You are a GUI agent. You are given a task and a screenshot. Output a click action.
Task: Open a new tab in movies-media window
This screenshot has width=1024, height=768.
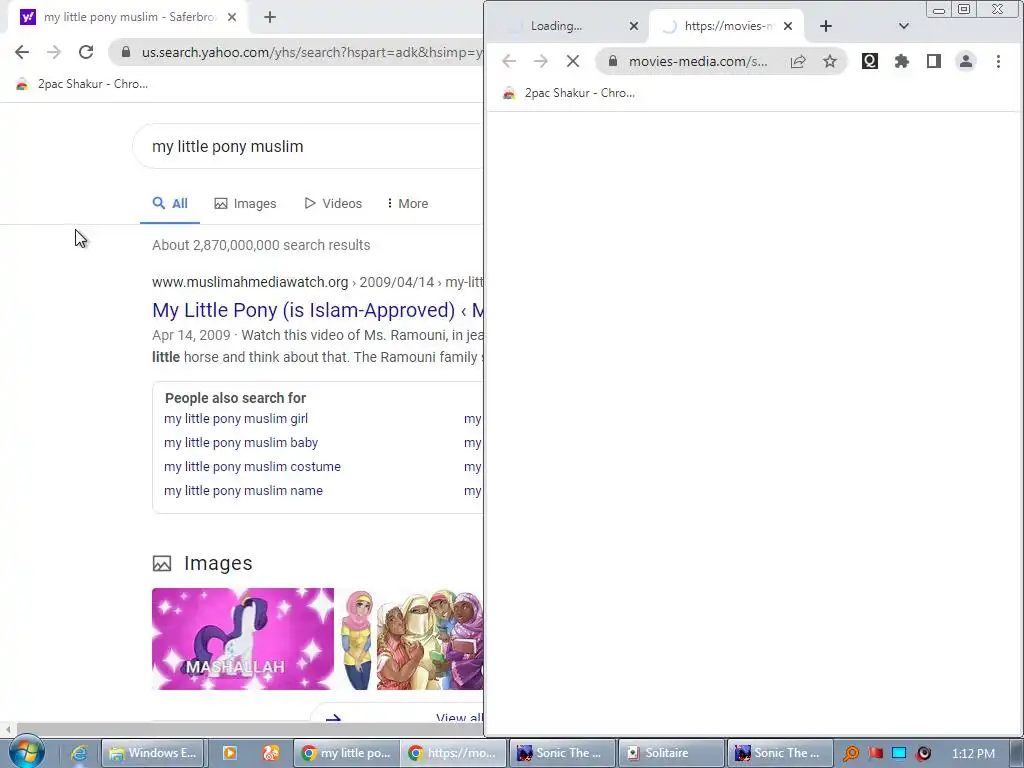825,26
